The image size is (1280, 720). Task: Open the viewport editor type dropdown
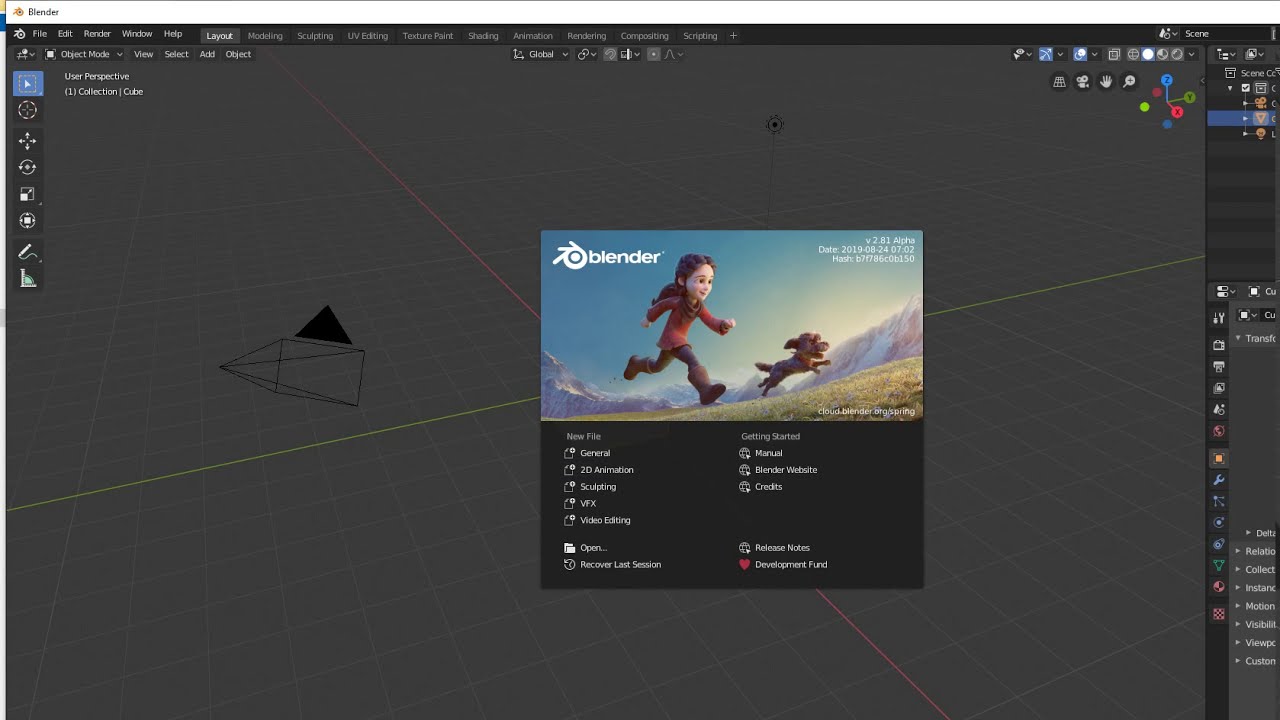click(26, 54)
